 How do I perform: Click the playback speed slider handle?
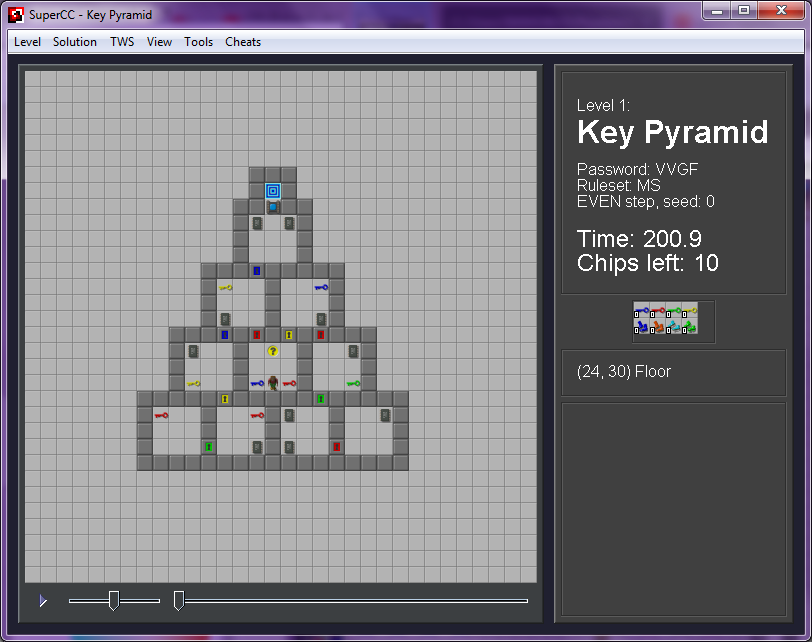(114, 601)
